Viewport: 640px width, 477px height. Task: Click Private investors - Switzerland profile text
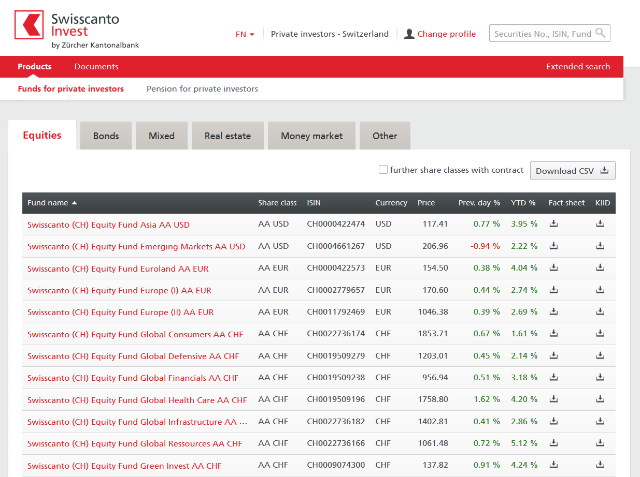329,34
